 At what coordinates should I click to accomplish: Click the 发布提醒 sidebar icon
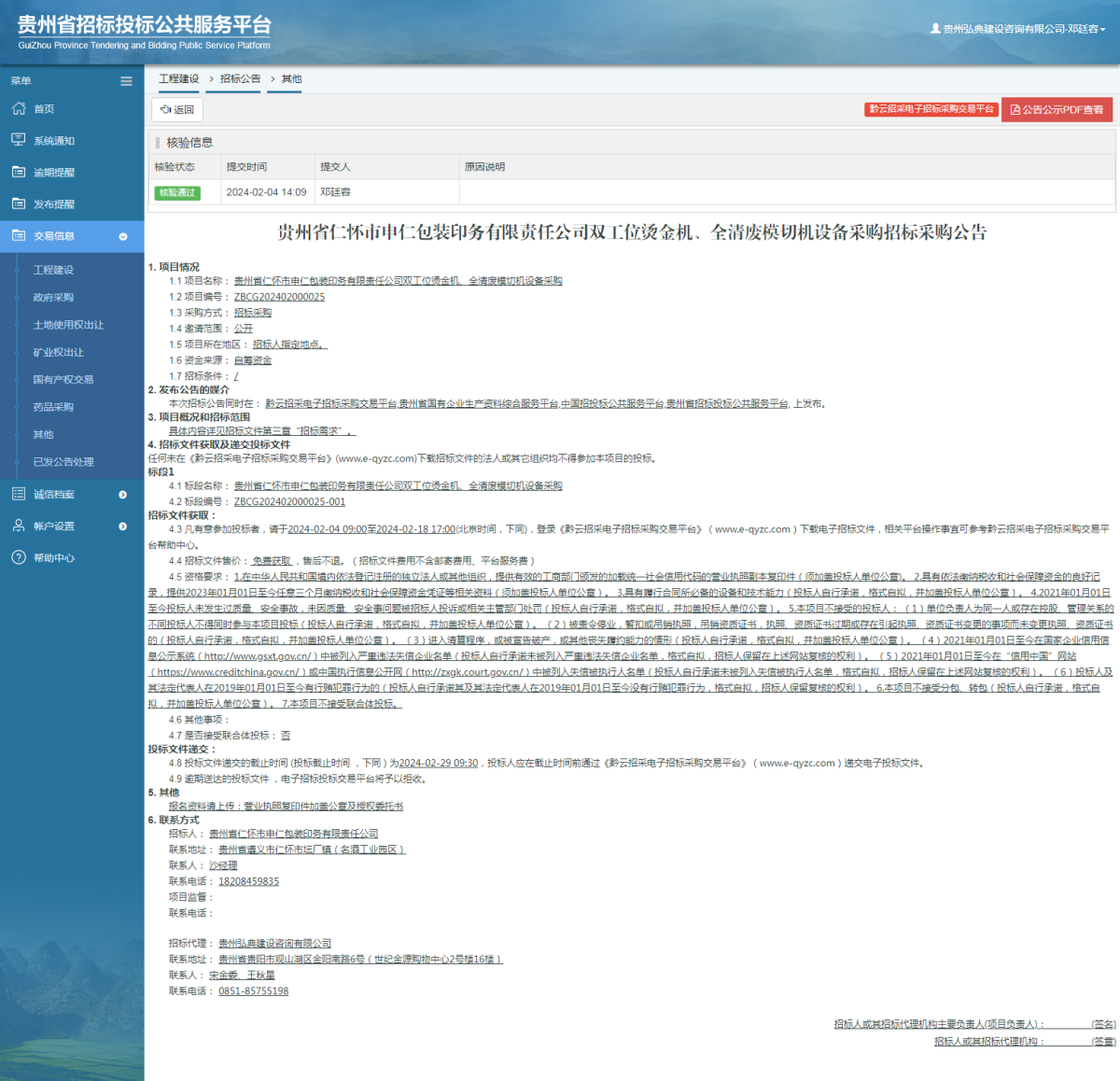pyautogui.click(x=19, y=204)
